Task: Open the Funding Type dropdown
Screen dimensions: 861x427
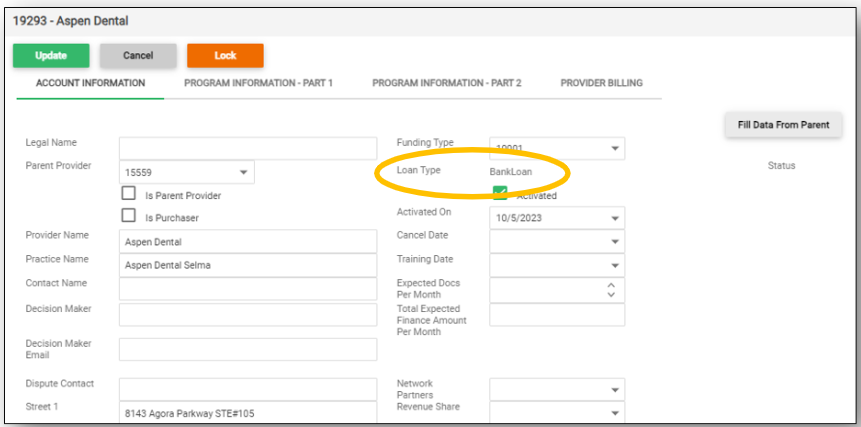Action: click(613, 149)
